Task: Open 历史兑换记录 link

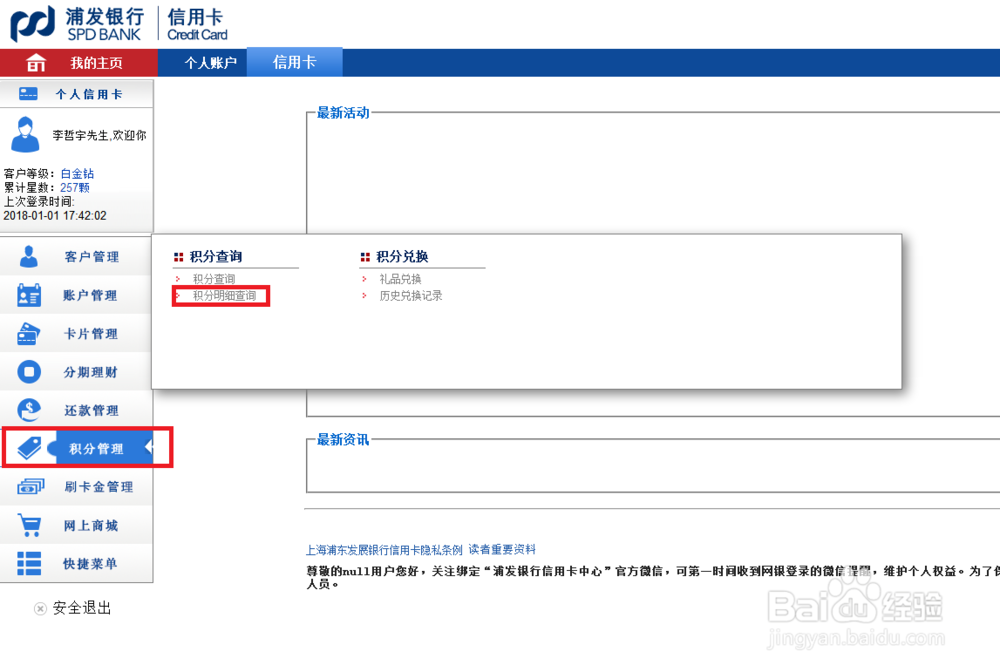Action: [x=411, y=295]
